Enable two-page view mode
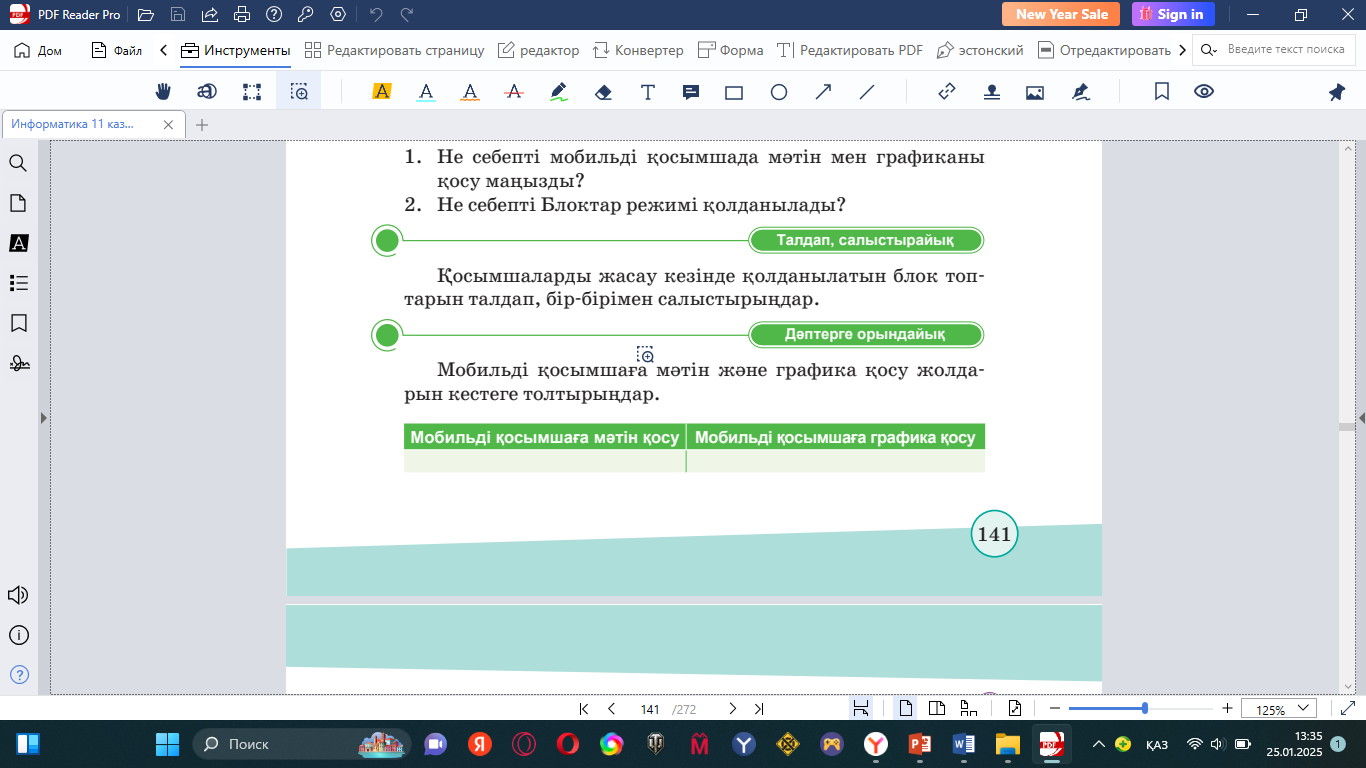 click(x=937, y=709)
